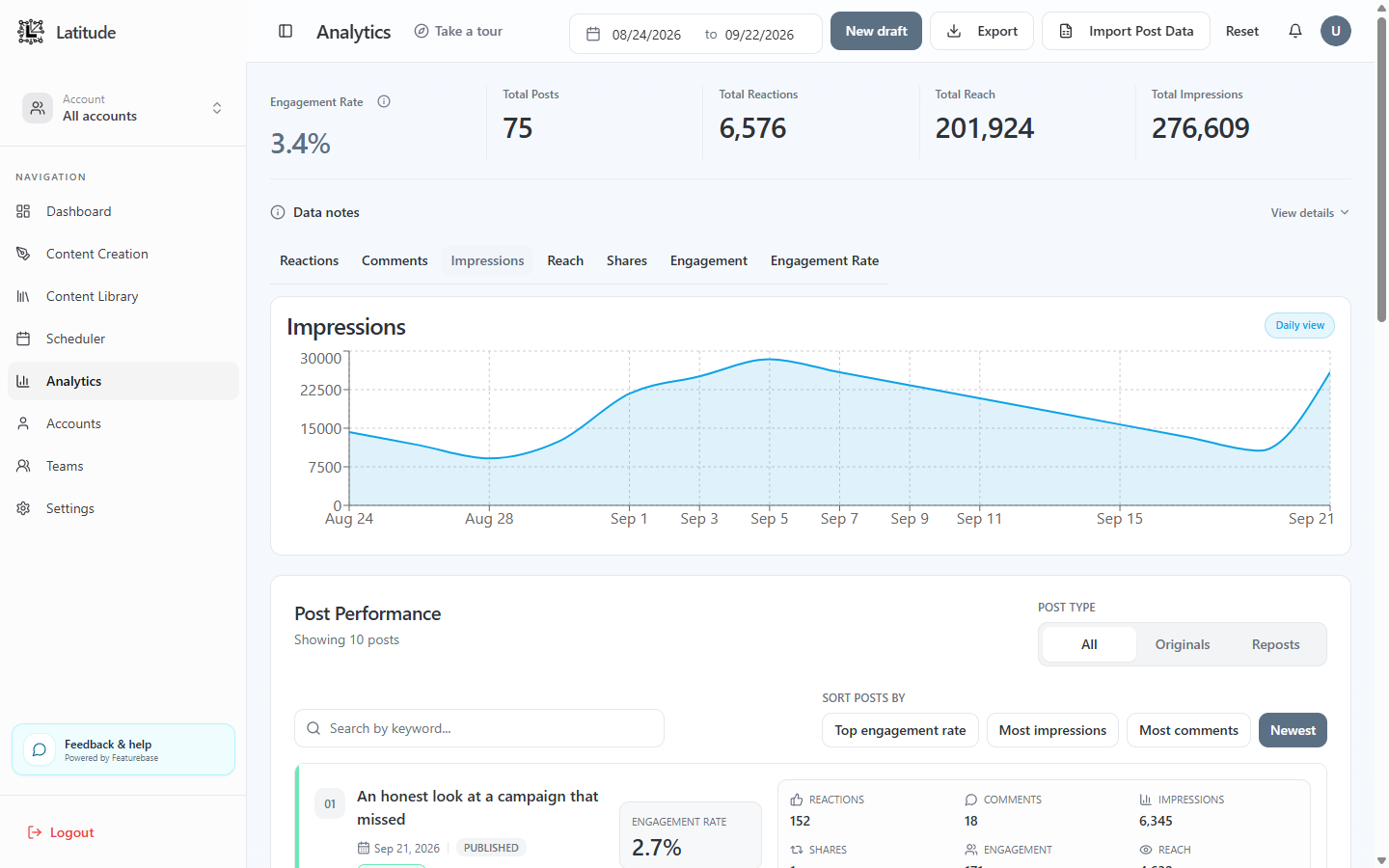
Task: Navigate to Scheduler
Action: click(123, 339)
